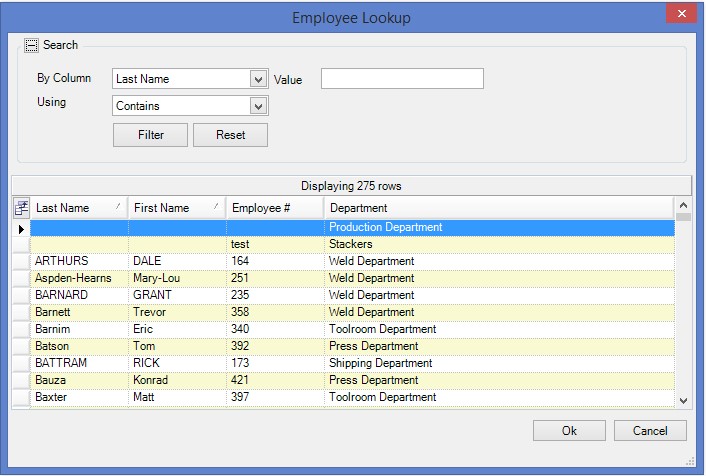
Task: Click the grid scrollbar up arrow
Action: pos(683,205)
